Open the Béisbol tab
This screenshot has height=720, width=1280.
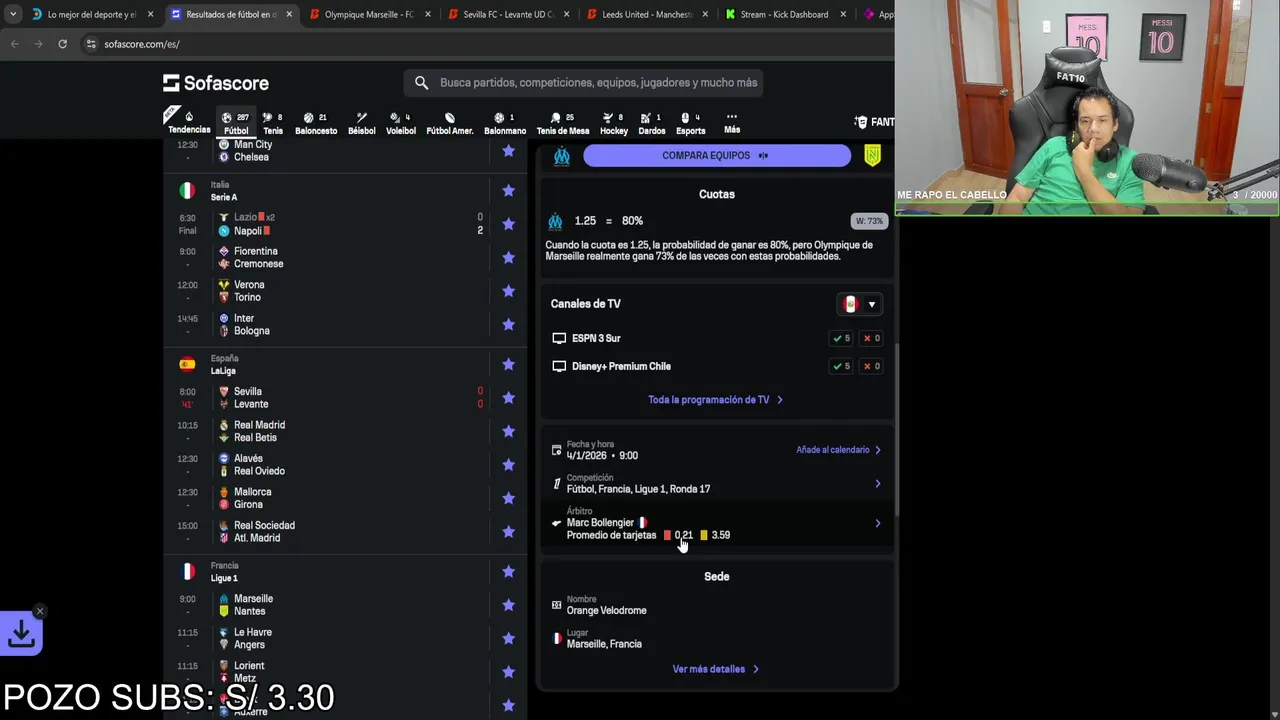tap(361, 123)
